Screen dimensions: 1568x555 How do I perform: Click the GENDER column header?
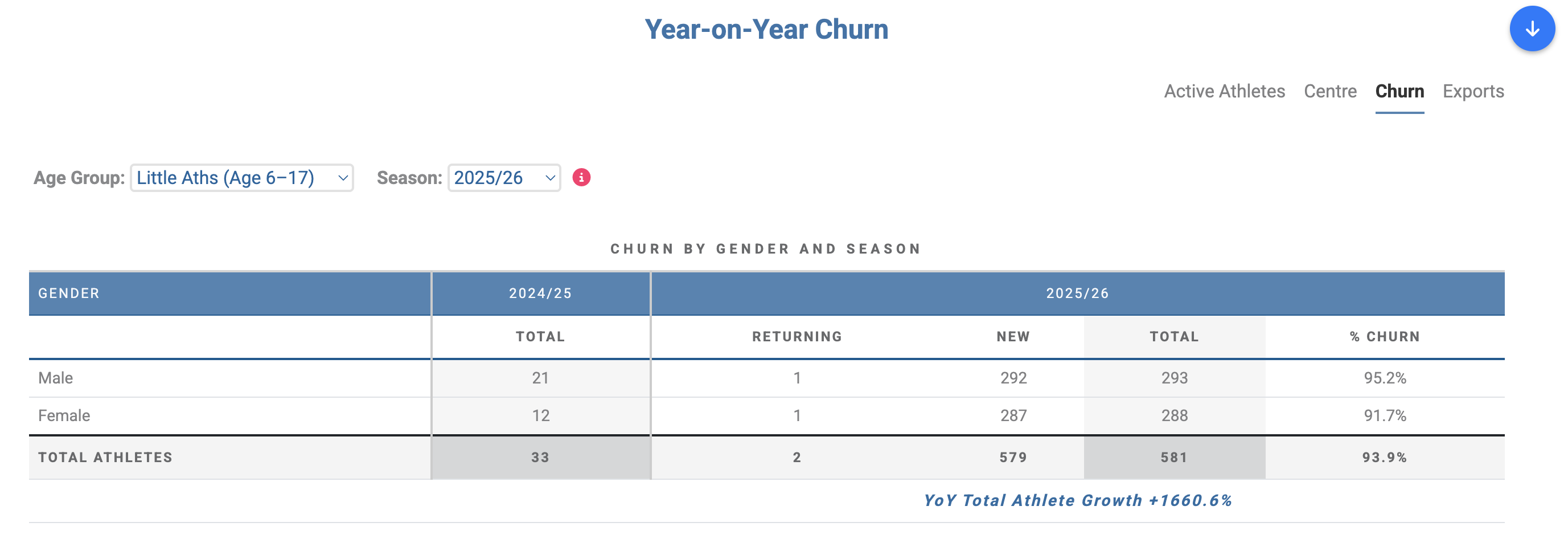pos(69,293)
